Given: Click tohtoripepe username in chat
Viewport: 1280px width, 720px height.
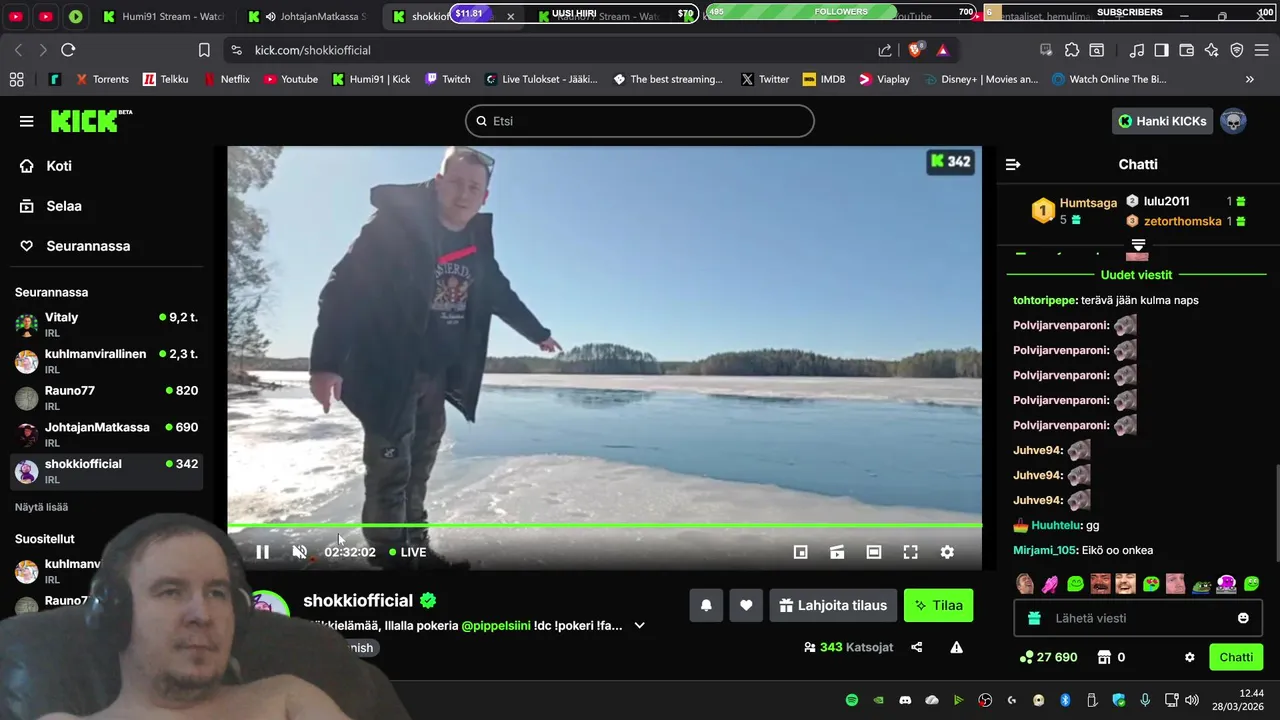Looking at the screenshot, I should 1044,300.
